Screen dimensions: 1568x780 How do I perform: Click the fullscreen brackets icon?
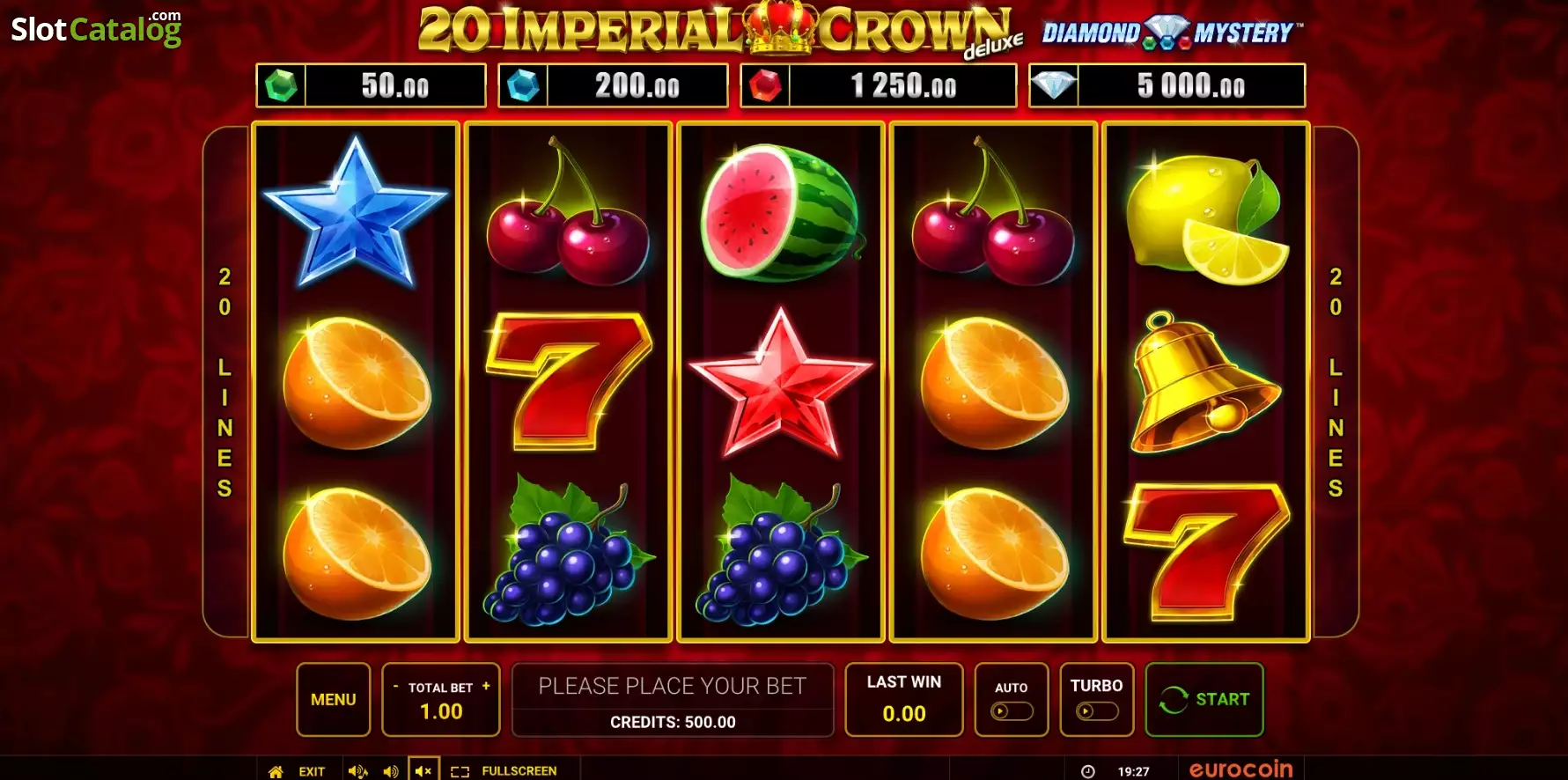460,771
